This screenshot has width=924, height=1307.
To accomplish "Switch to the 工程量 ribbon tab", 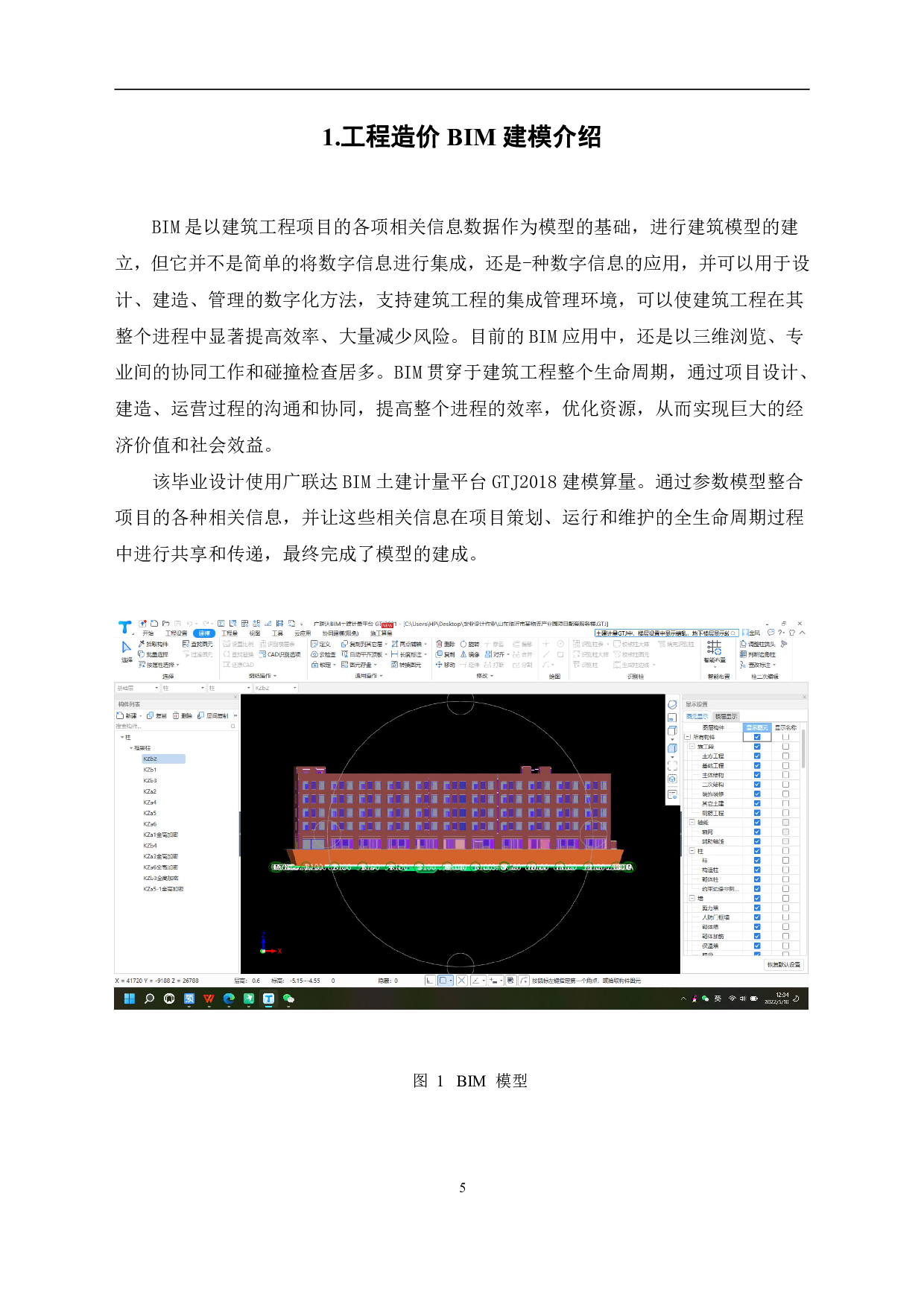I will [230, 633].
